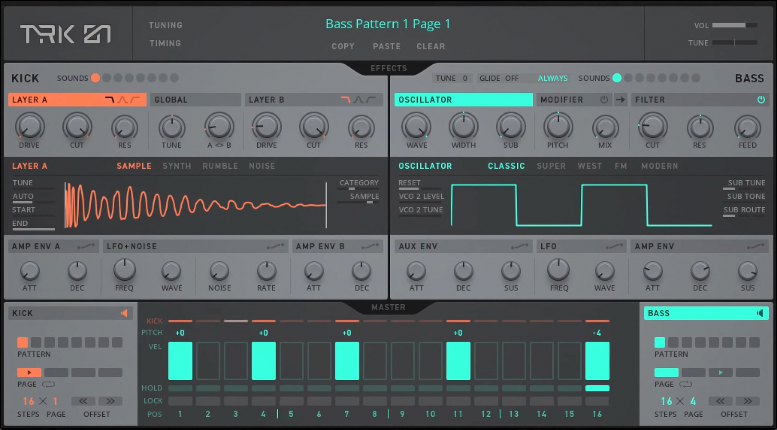Toggle the Modifier power button
This screenshot has width=777, height=430.
(x=604, y=100)
